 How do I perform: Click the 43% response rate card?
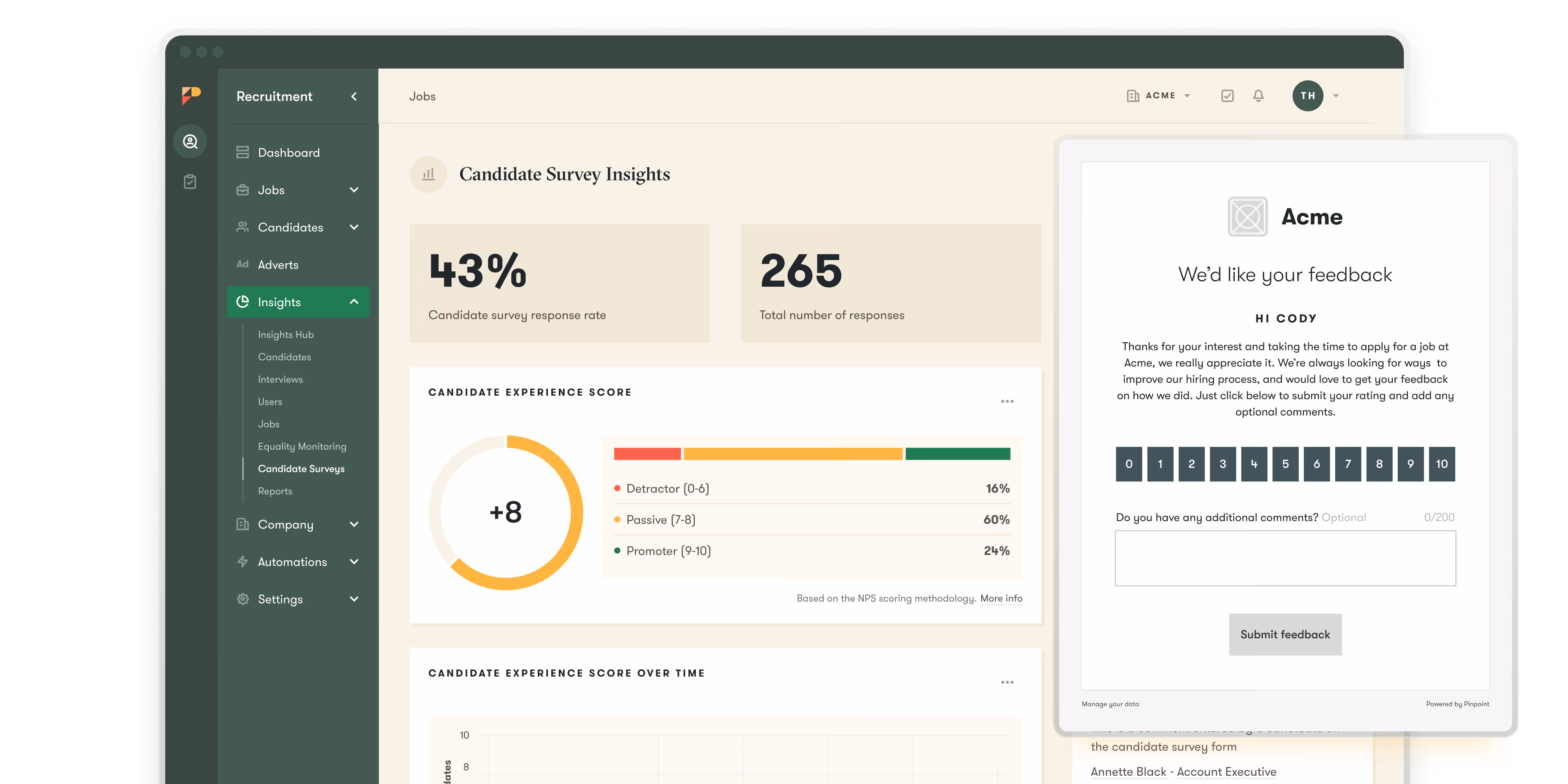pyautogui.click(x=559, y=283)
